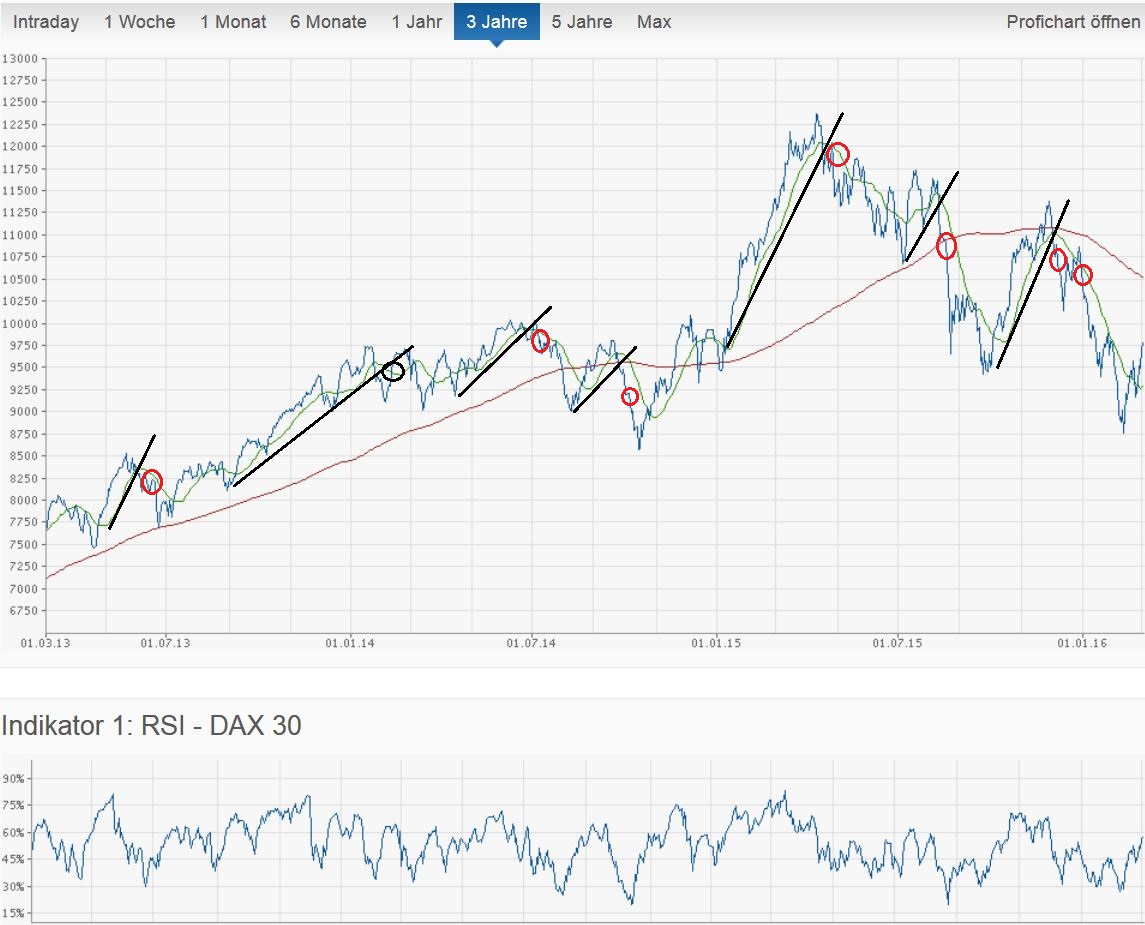The height and width of the screenshot is (925, 1145).
Task: Click the 60% RSI axis label
Action: click(x=13, y=832)
